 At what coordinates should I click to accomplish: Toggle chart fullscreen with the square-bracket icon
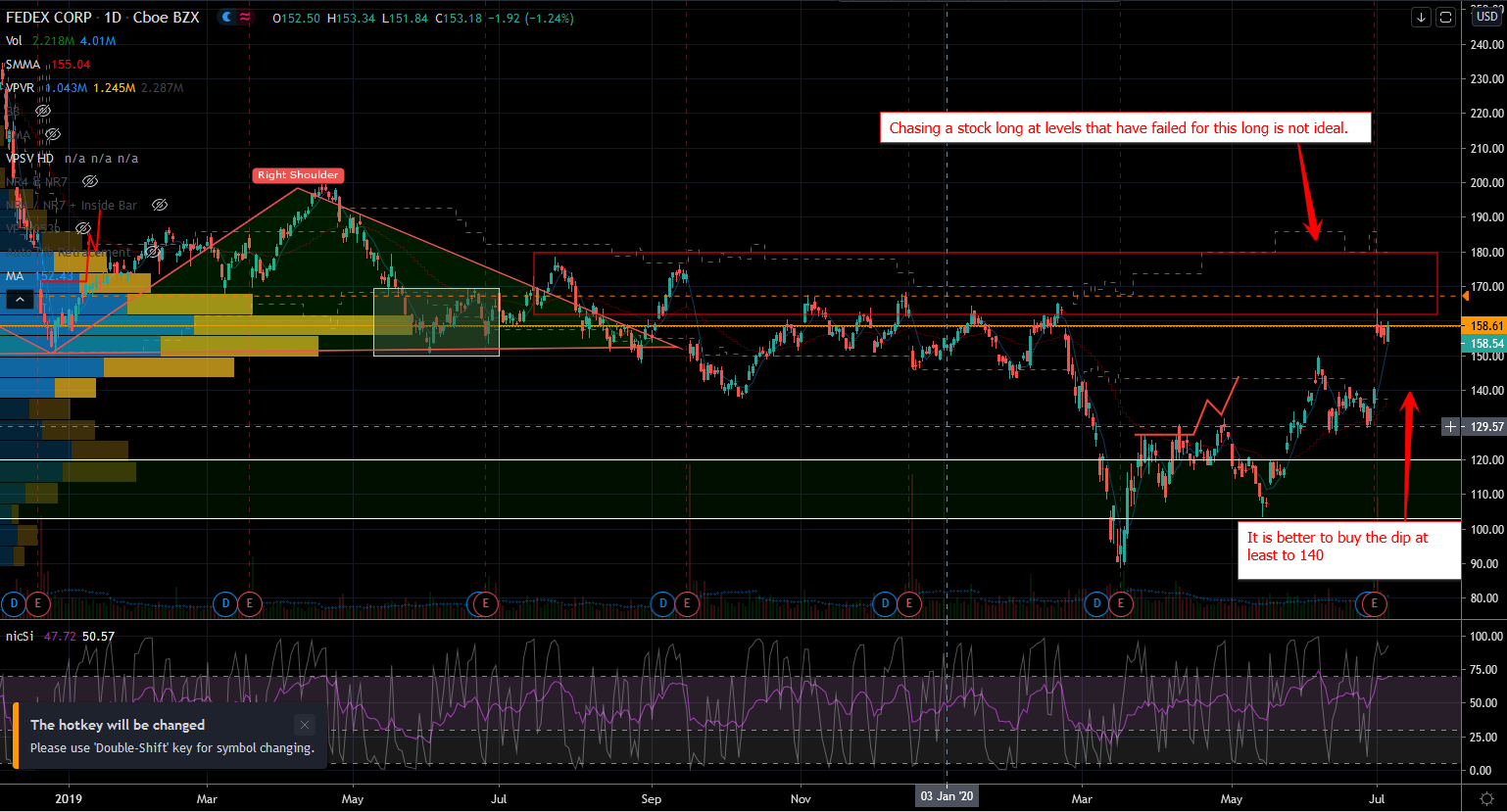1445,18
